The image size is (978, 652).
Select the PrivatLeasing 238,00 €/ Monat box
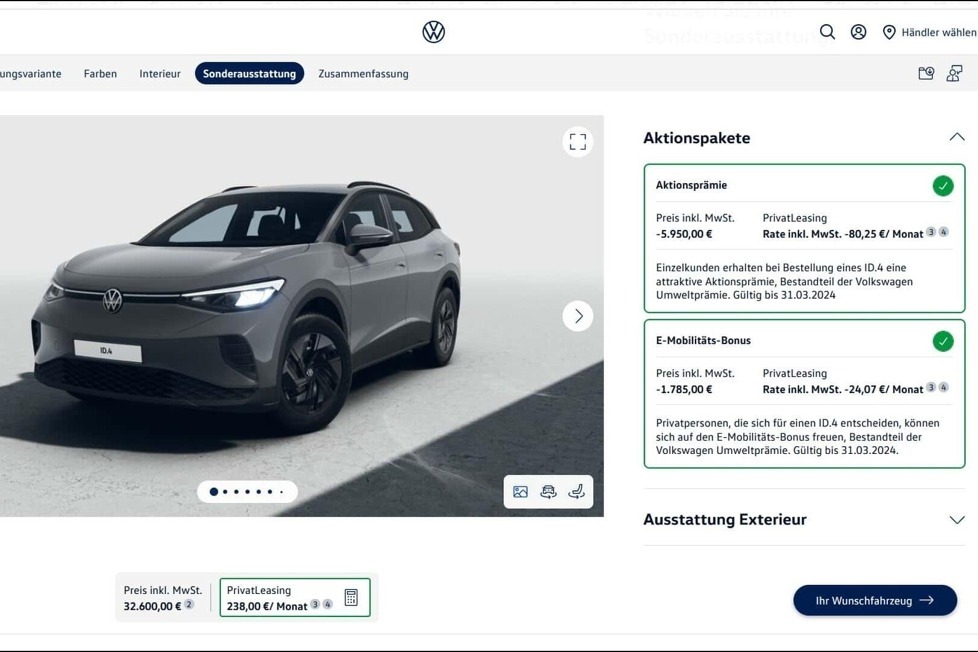click(x=295, y=598)
